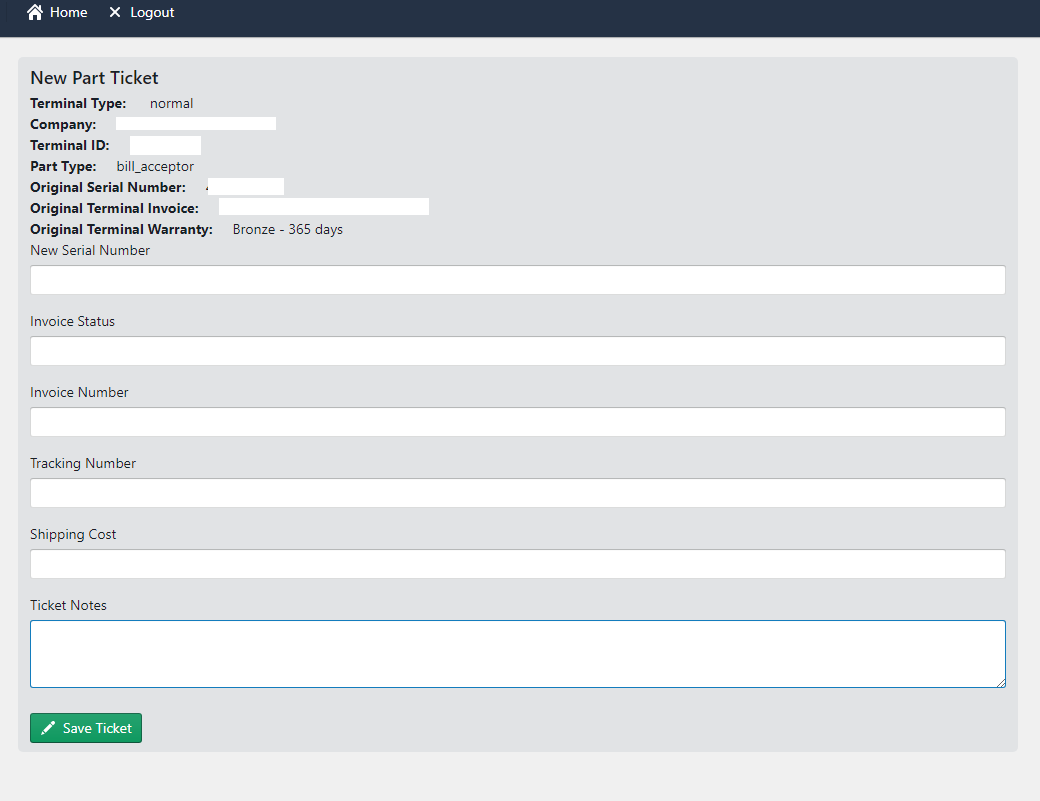Image resolution: width=1040 pixels, height=801 pixels.
Task: Click the "New Serial Number" field label
Action: click(90, 251)
